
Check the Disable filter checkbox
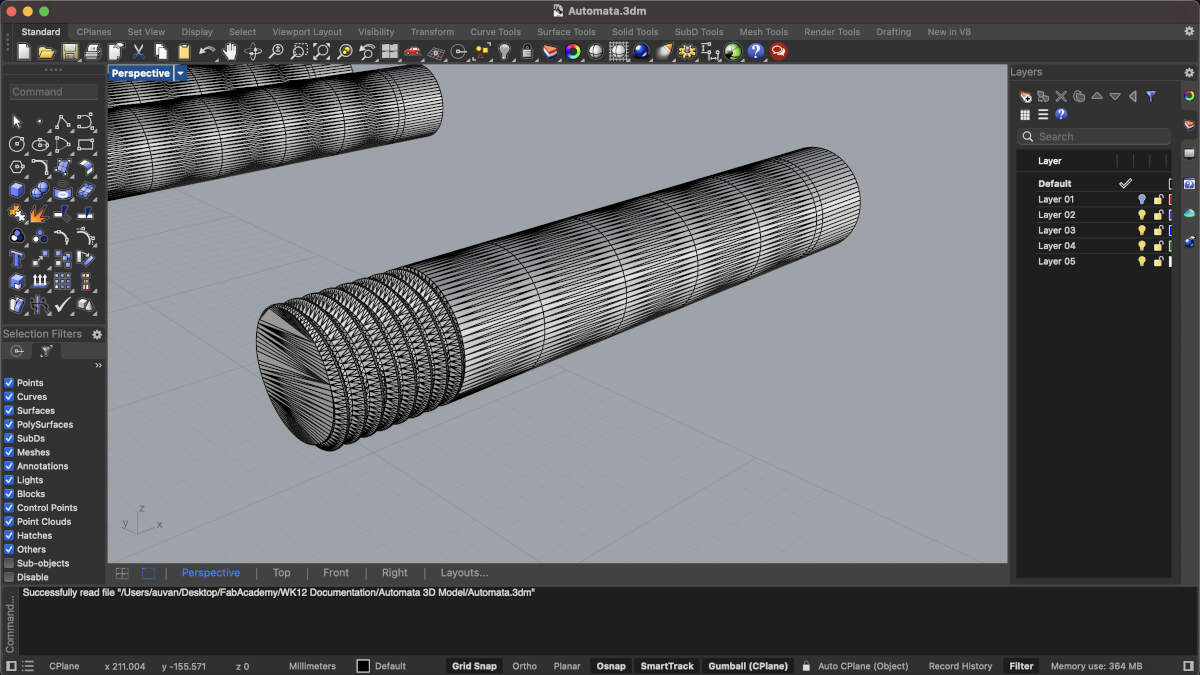[x=9, y=577]
